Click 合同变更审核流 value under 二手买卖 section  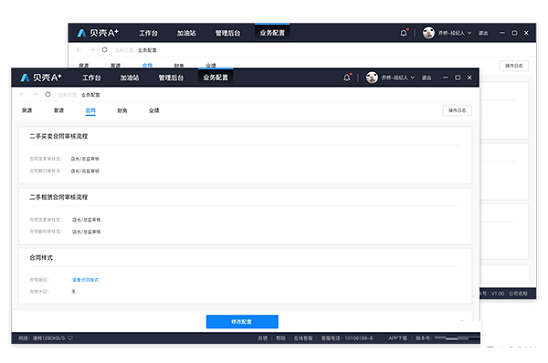85,159
